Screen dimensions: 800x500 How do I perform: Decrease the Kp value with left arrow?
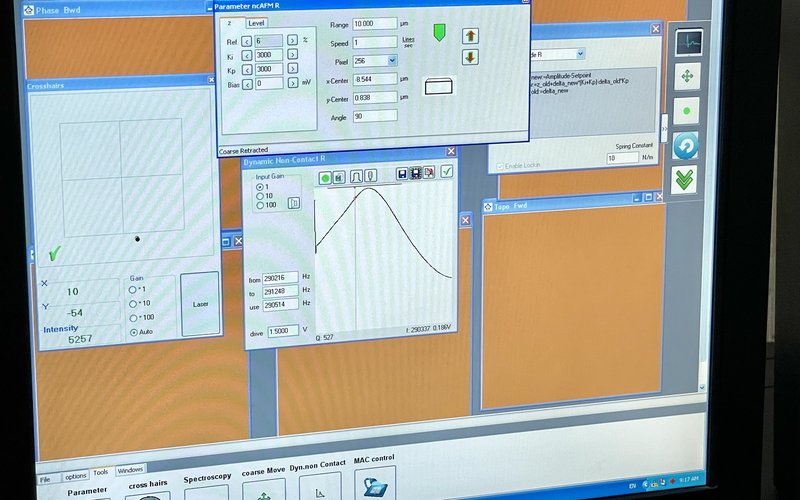coord(247,69)
